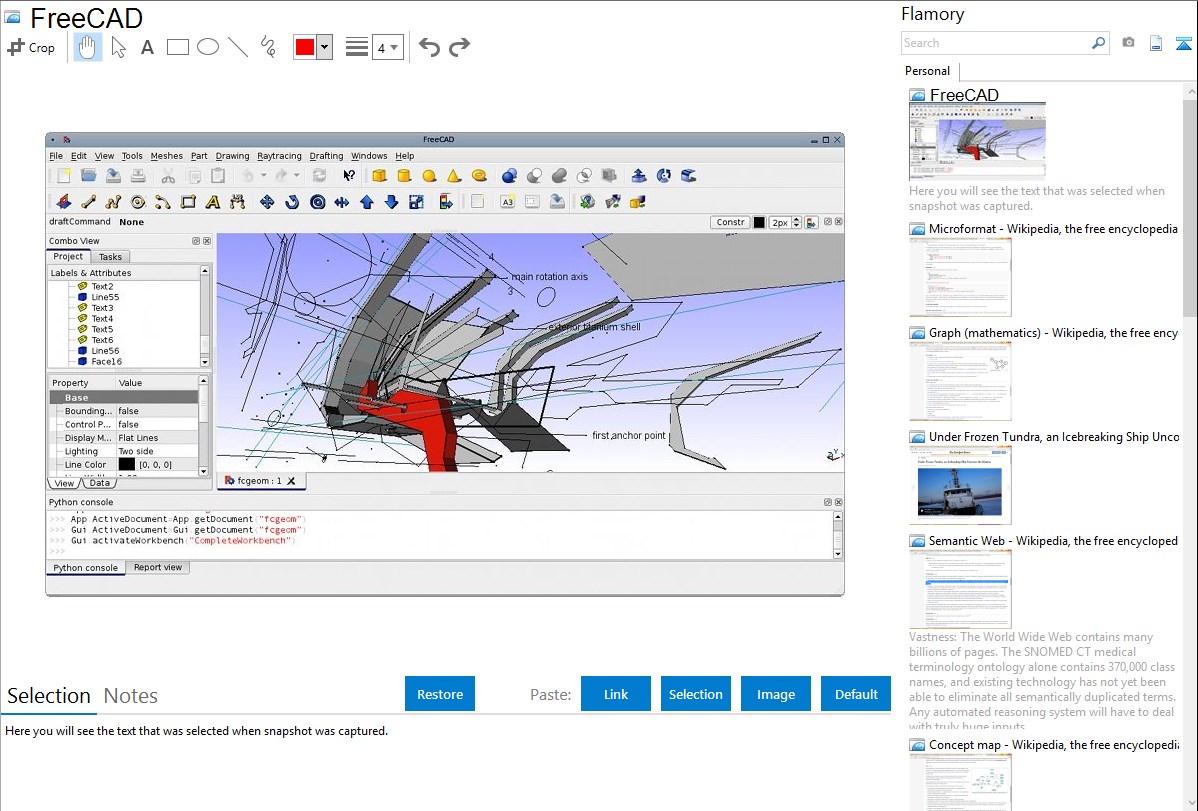Open the FreeCAD File menu
Image resolution: width=1198 pixels, height=811 pixels.
pyautogui.click(x=57, y=156)
